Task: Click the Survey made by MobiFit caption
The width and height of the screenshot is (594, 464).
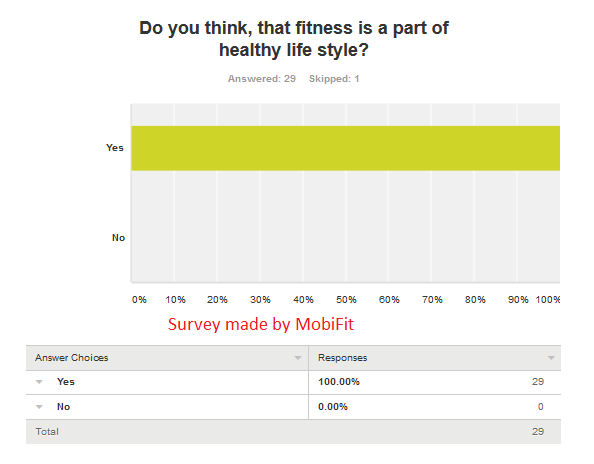Action: [x=261, y=324]
